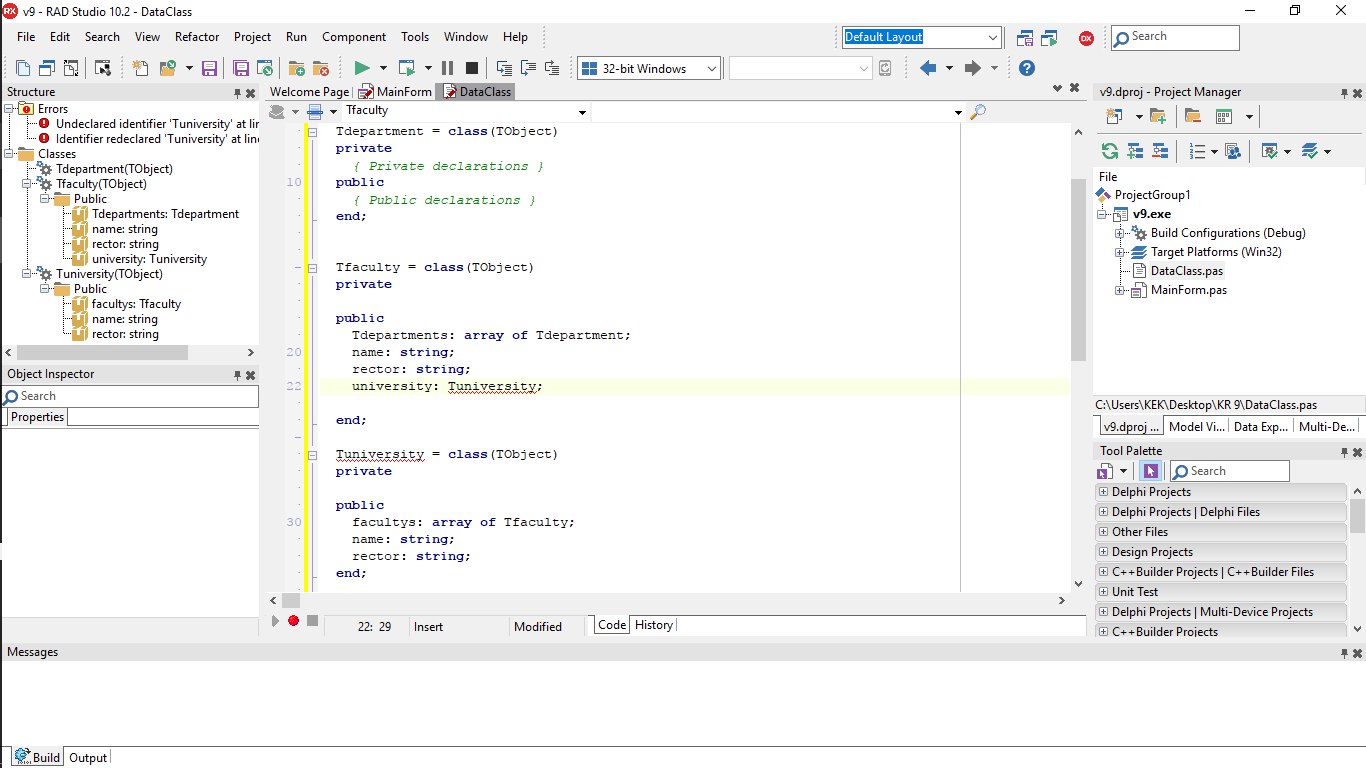Click Add File to Project icon
Image resolution: width=1366 pixels, height=768 pixels.
[297, 68]
